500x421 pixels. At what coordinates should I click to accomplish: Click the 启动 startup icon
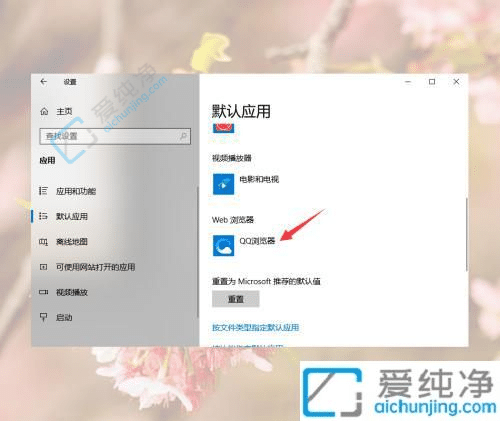(43, 317)
